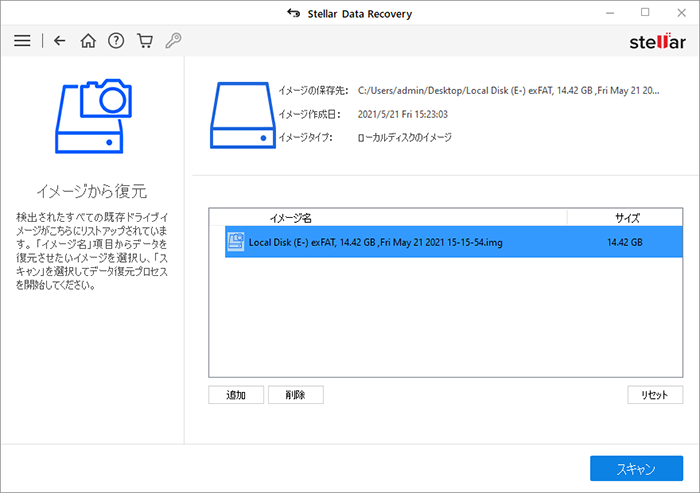Click the disk image icon in list row
The height and width of the screenshot is (493, 700).
(235, 242)
